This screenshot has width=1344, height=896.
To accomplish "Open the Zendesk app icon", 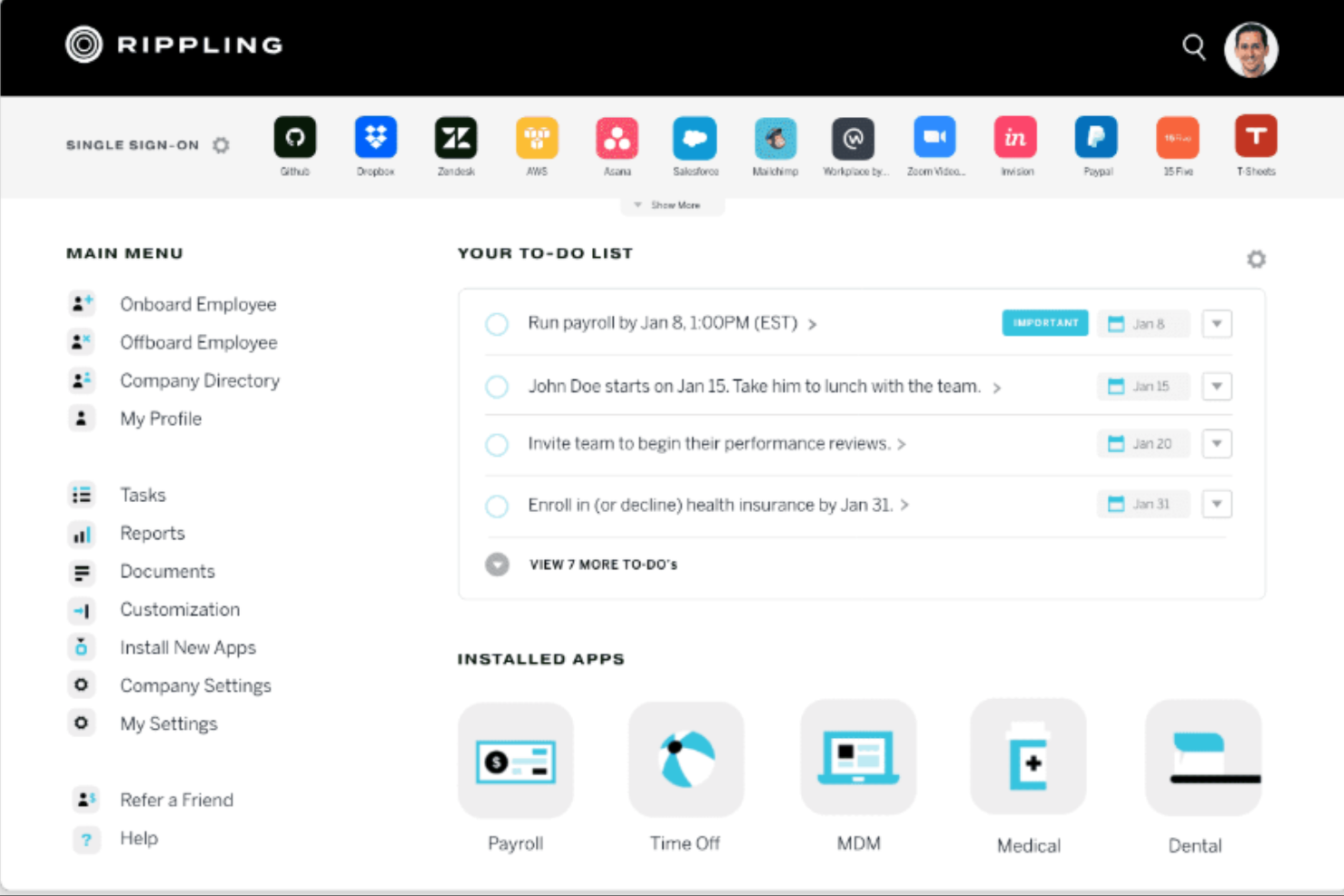I will [x=456, y=138].
